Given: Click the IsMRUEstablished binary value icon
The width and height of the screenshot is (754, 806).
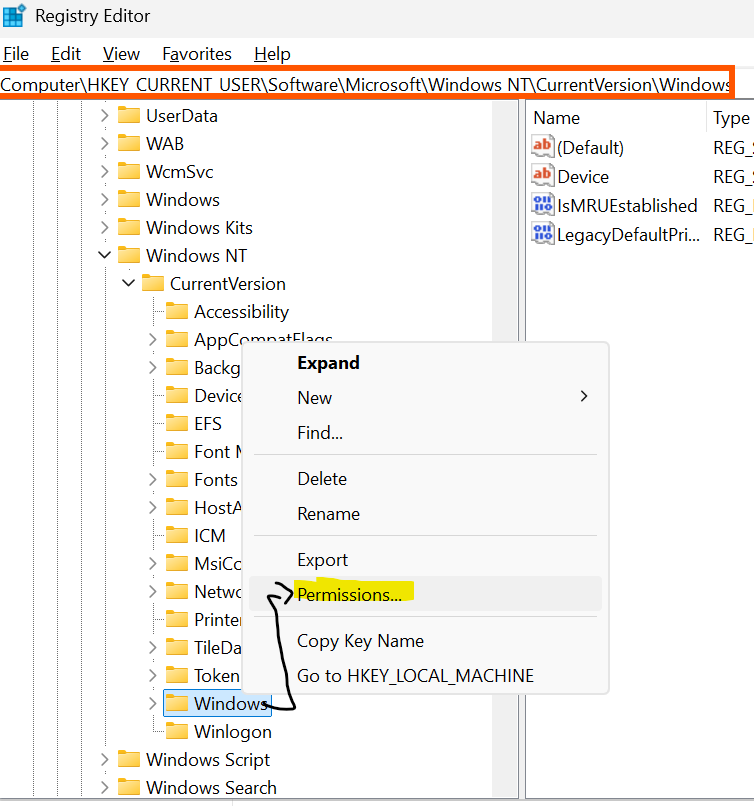Looking at the screenshot, I should (543, 205).
